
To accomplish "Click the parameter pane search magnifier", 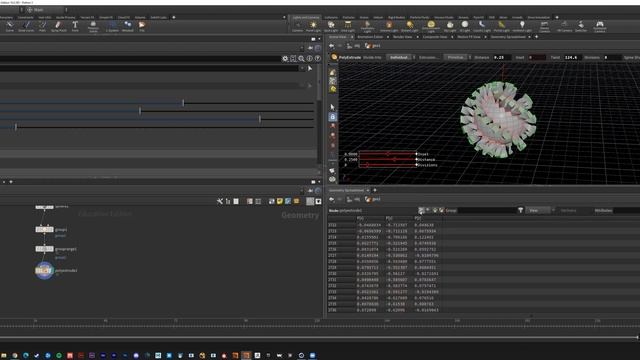I will [301, 59].
